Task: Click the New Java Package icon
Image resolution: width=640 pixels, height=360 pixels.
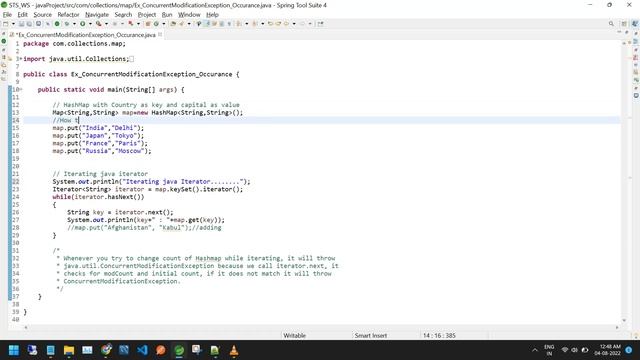Action: (x=148, y=24)
